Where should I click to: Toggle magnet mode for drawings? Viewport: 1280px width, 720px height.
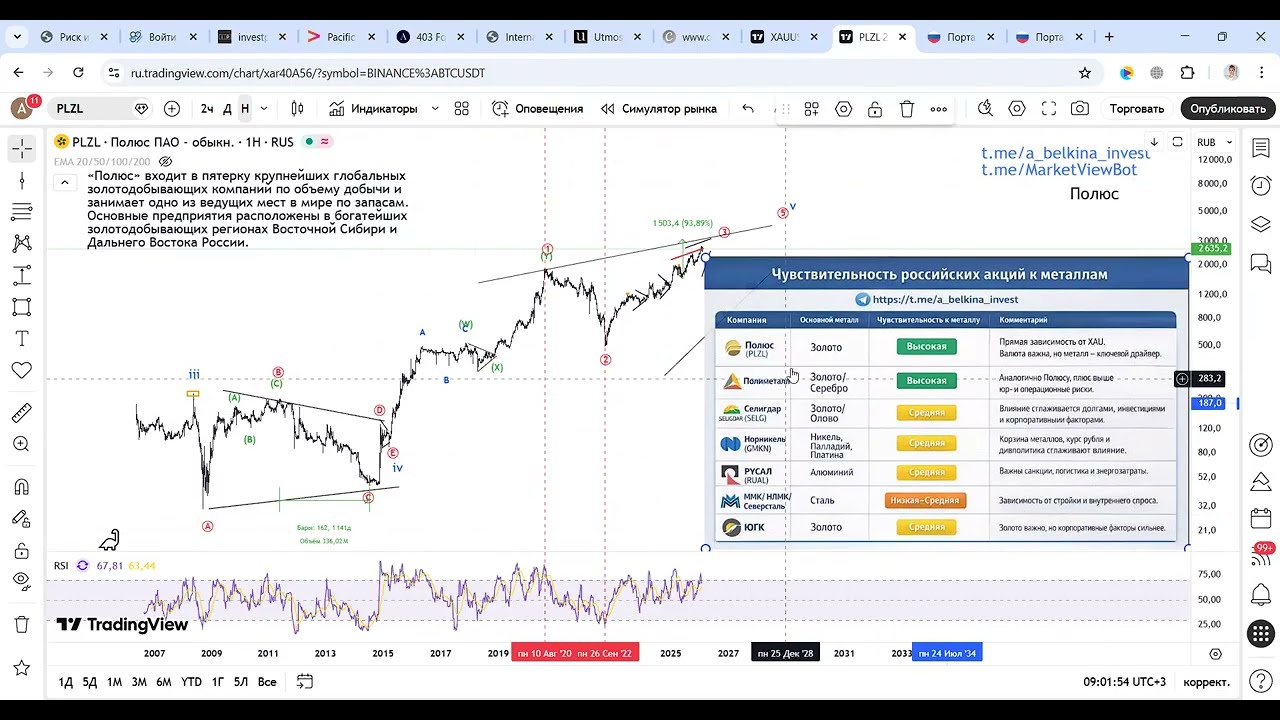coord(22,487)
